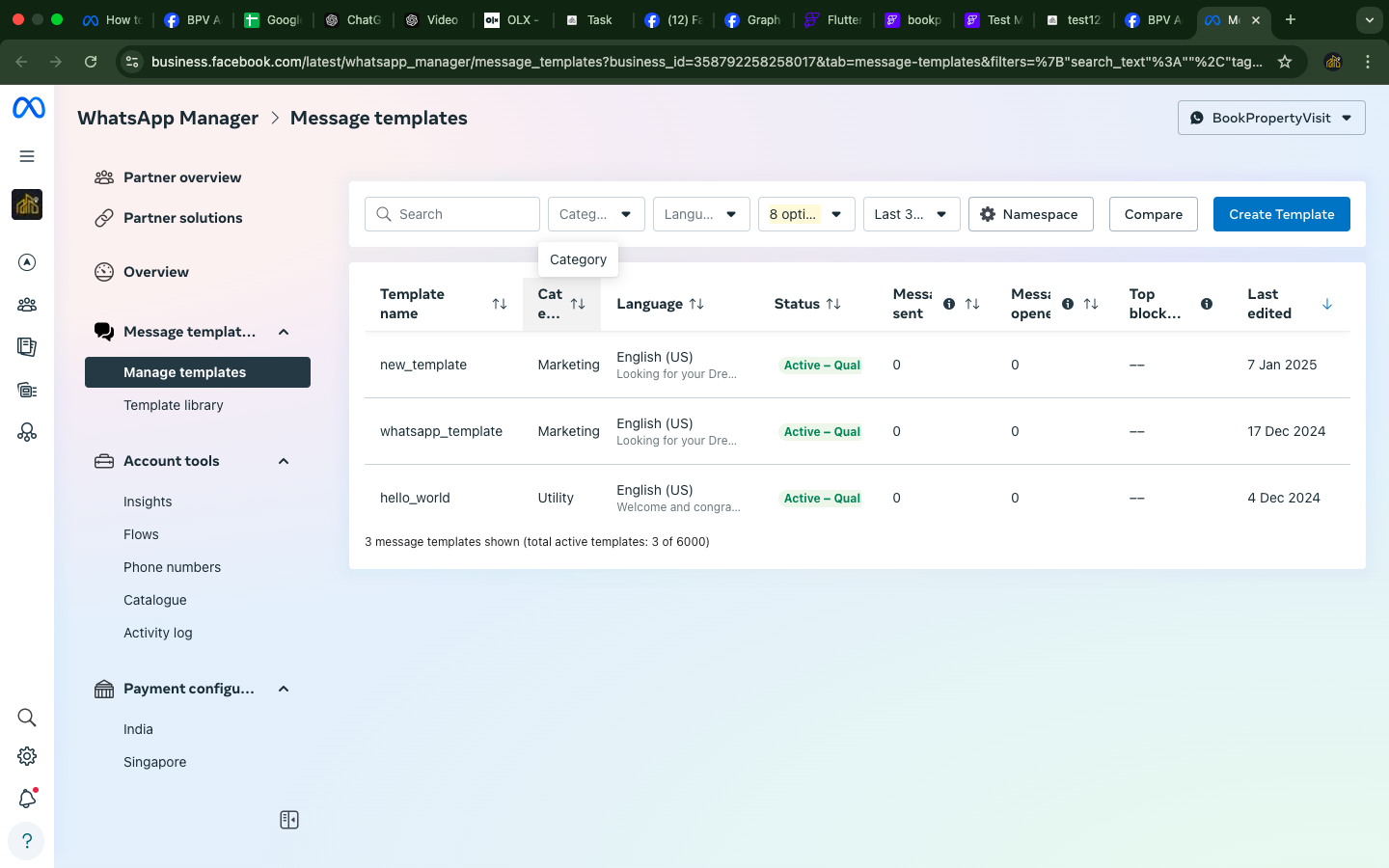1389x868 pixels.
Task: Click the Meta logo icon
Action: (x=28, y=108)
